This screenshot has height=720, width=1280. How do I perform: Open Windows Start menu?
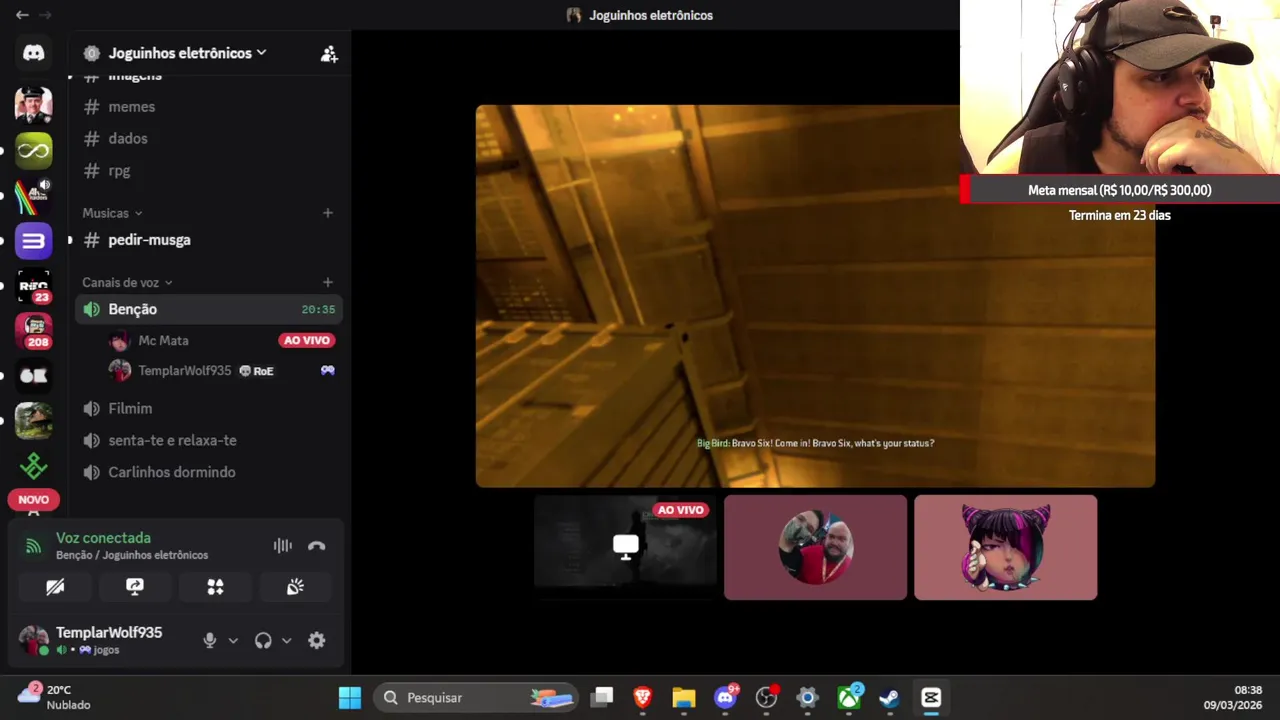click(350, 698)
